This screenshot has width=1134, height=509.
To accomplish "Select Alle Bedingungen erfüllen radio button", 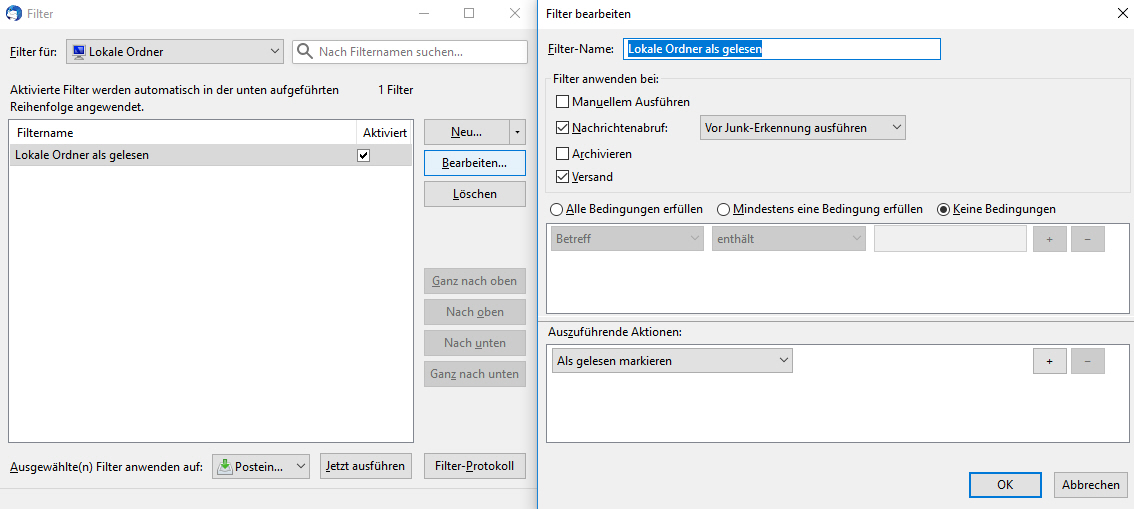I will coord(557,209).
